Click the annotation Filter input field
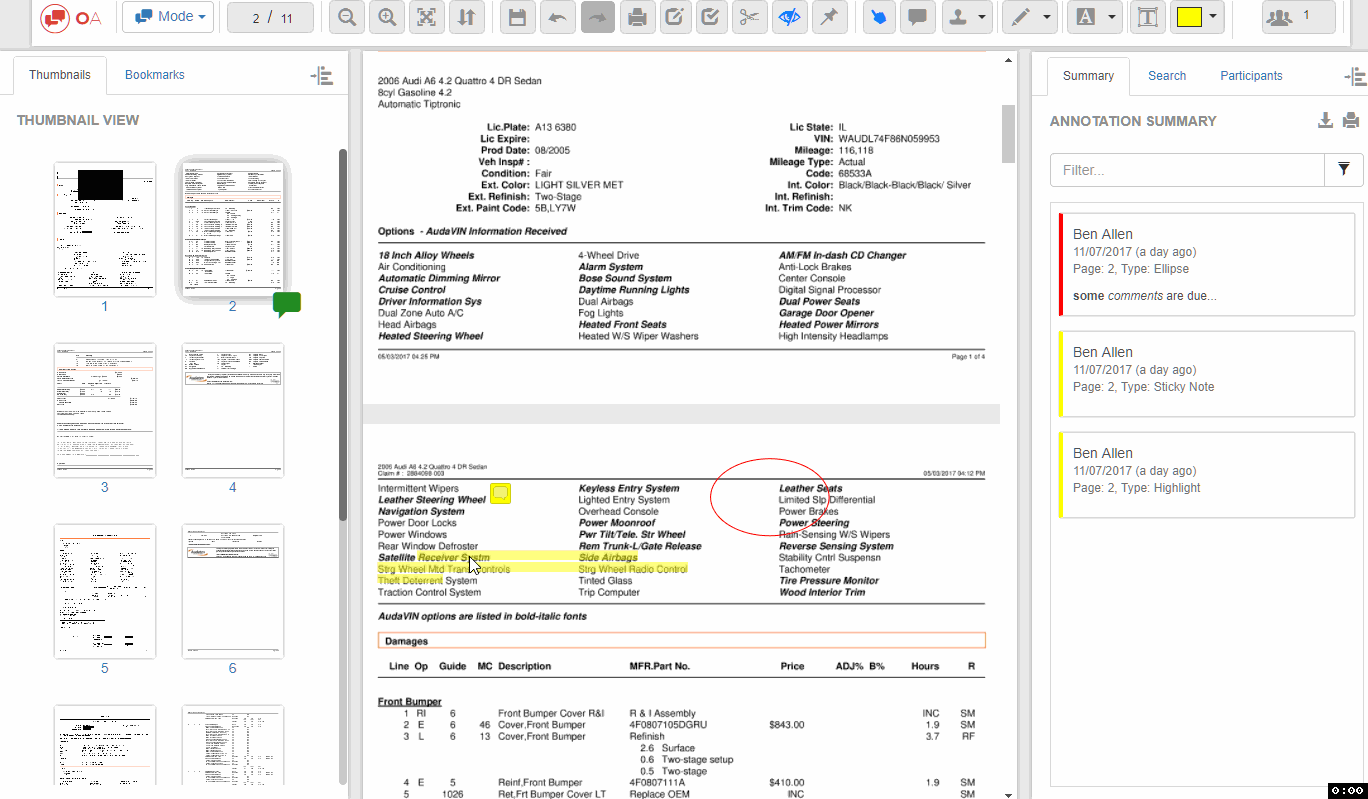 pos(1187,170)
